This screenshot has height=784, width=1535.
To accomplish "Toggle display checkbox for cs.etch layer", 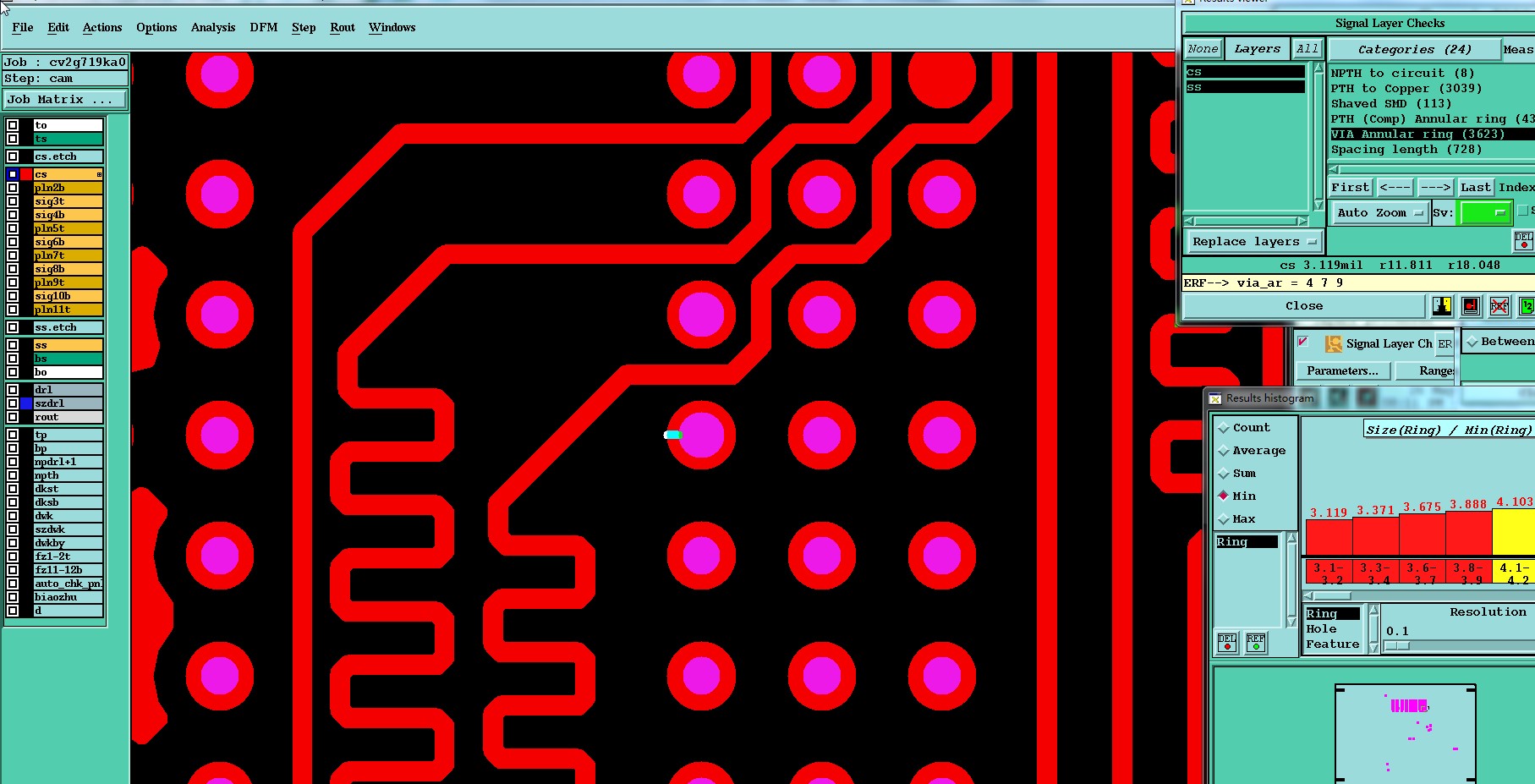I will [13, 156].
